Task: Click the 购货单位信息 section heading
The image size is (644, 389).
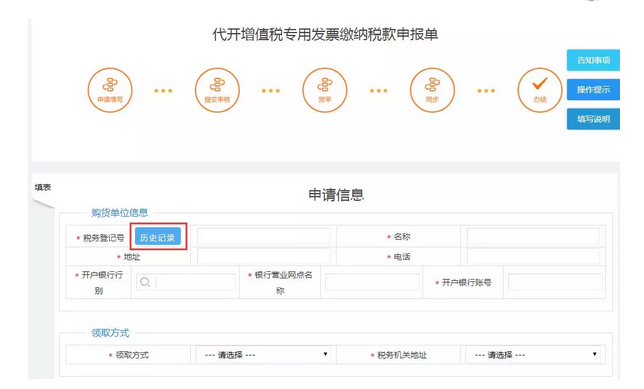Action: pyautogui.click(x=120, y=213)
